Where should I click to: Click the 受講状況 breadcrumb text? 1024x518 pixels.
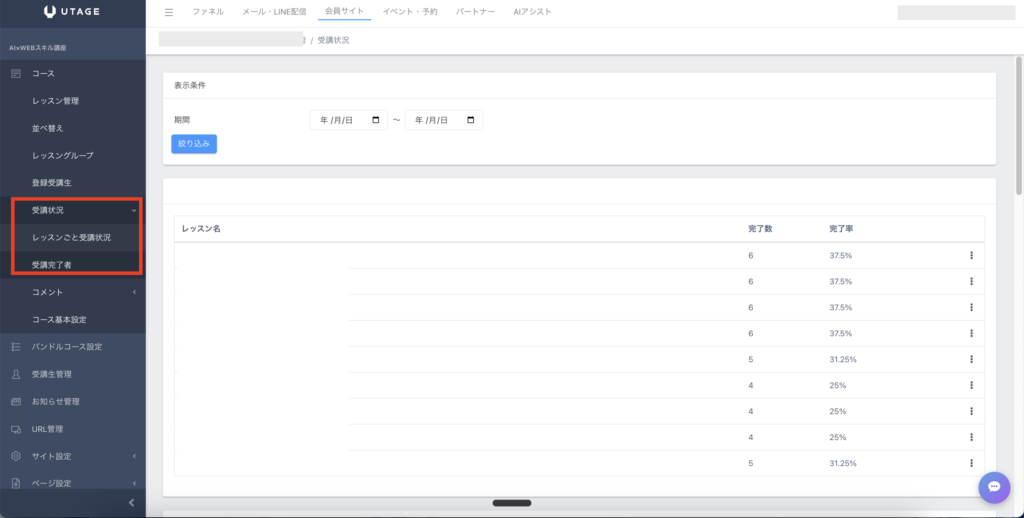333,40
